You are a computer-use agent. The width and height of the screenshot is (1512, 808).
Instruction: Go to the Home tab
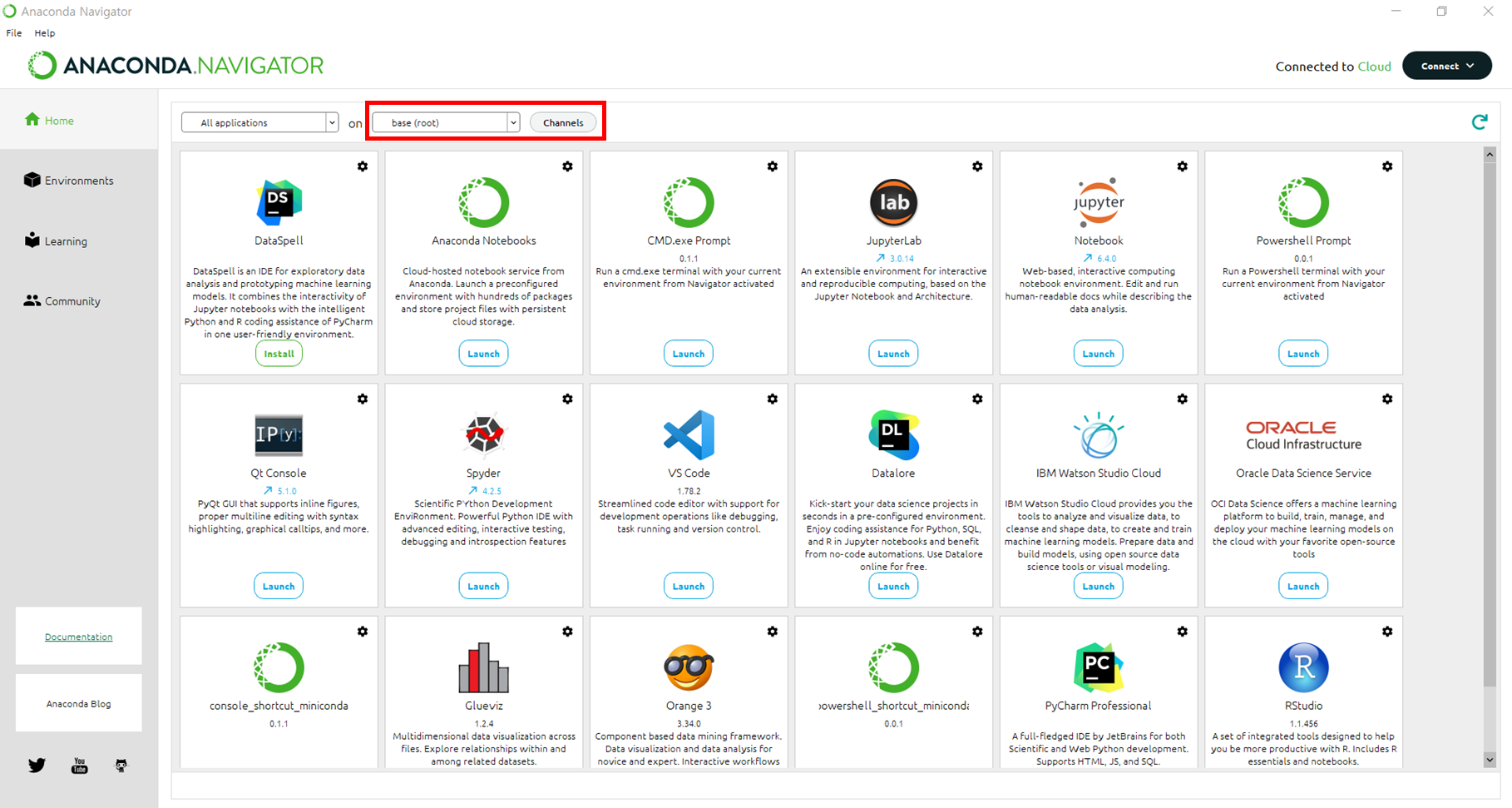pos(79,120)
